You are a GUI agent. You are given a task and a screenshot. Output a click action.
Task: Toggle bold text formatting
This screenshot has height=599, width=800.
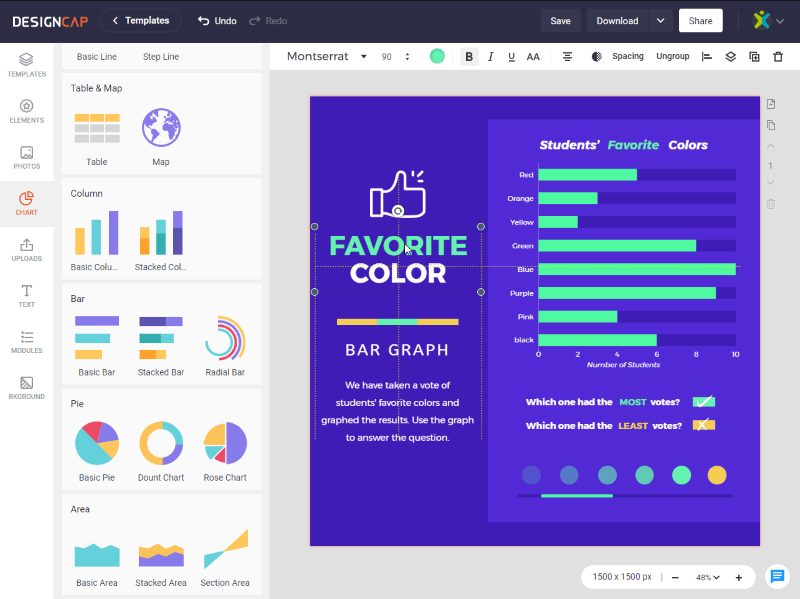[x=469, y=57]
